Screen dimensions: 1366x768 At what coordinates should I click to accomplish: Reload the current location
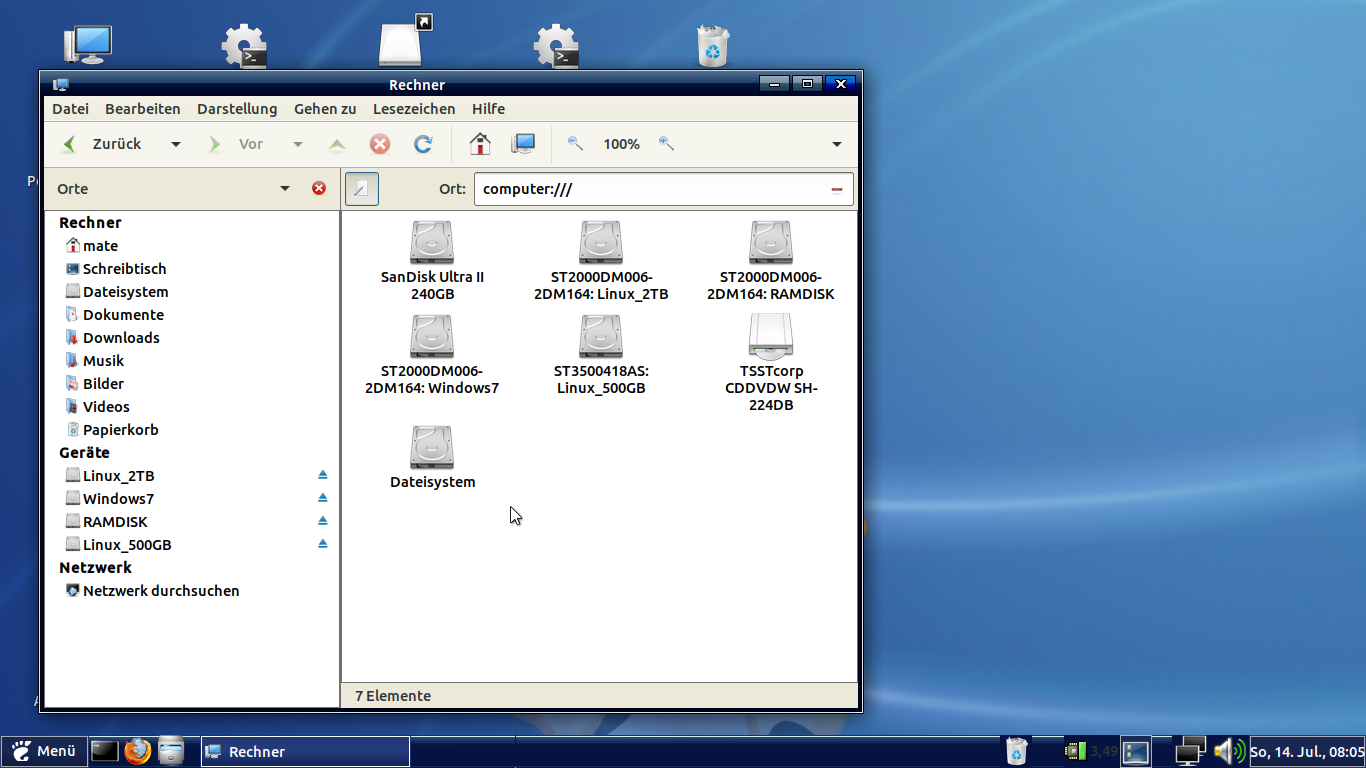click(x=423, y=144)
